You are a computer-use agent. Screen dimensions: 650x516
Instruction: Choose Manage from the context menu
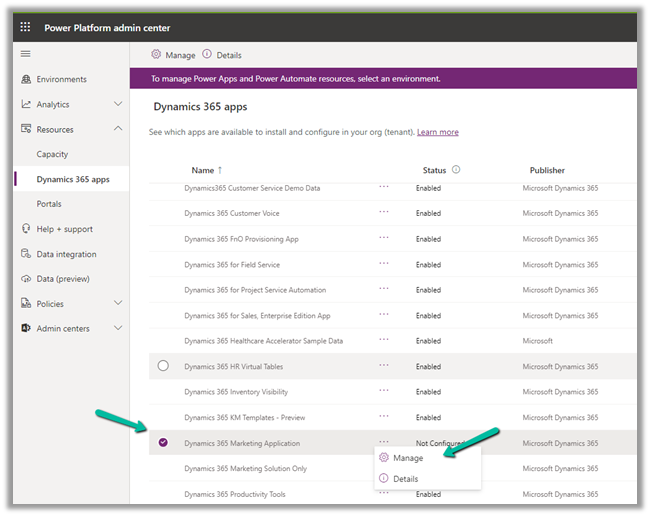407,458
